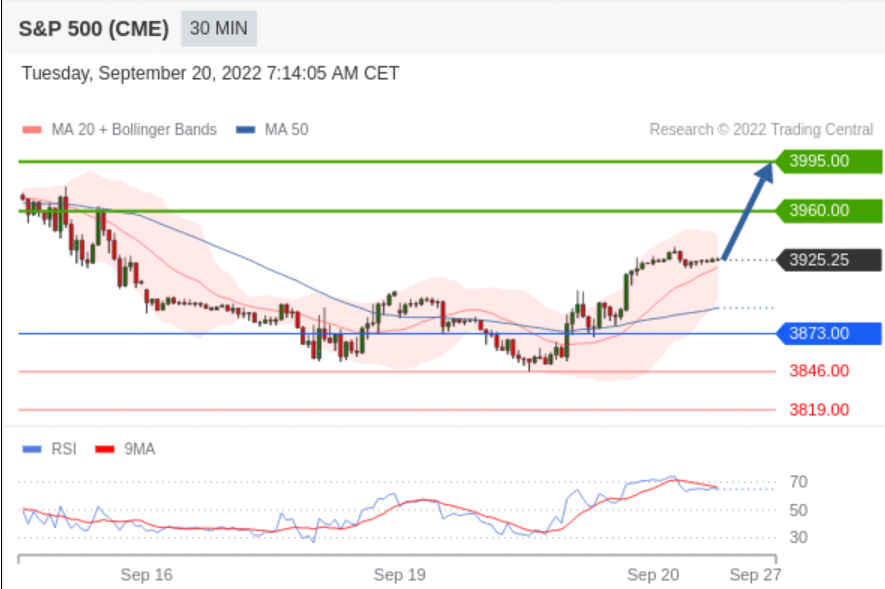Click the 9MA red legend swatch
This screenshot has height=589, width=885.
[x=105, y=449]
